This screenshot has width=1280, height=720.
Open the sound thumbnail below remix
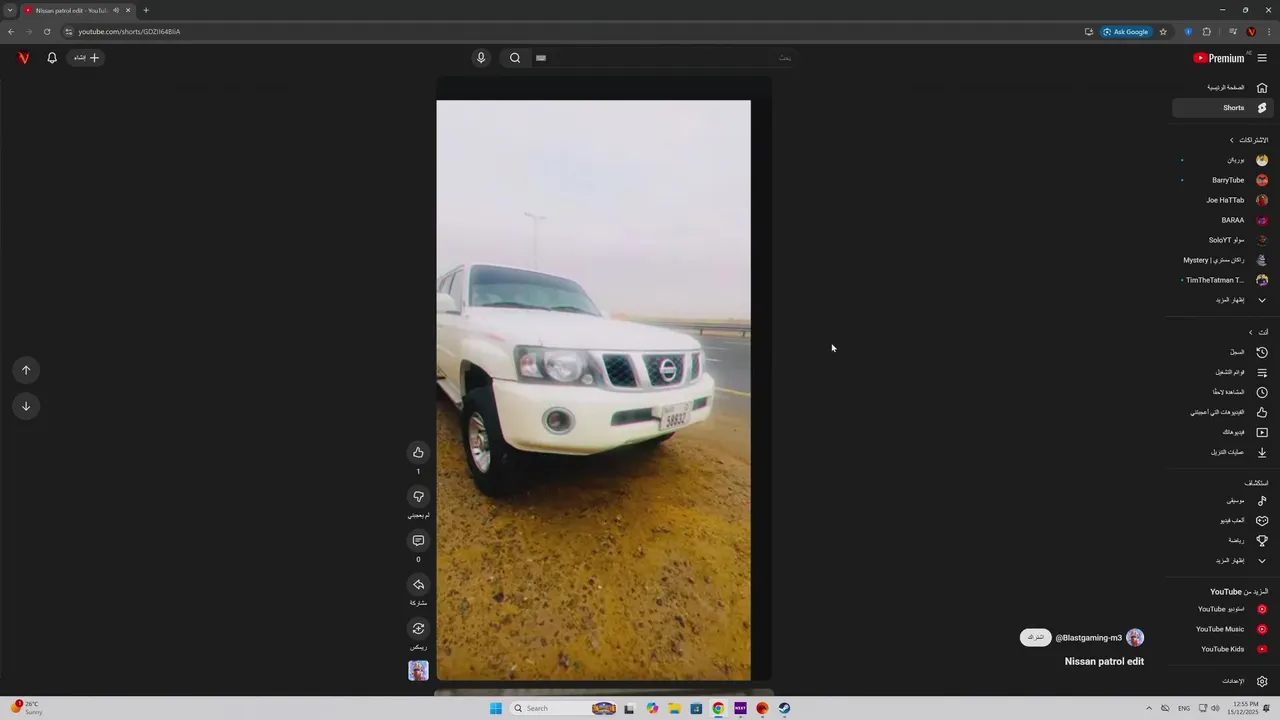pos(418,671)
